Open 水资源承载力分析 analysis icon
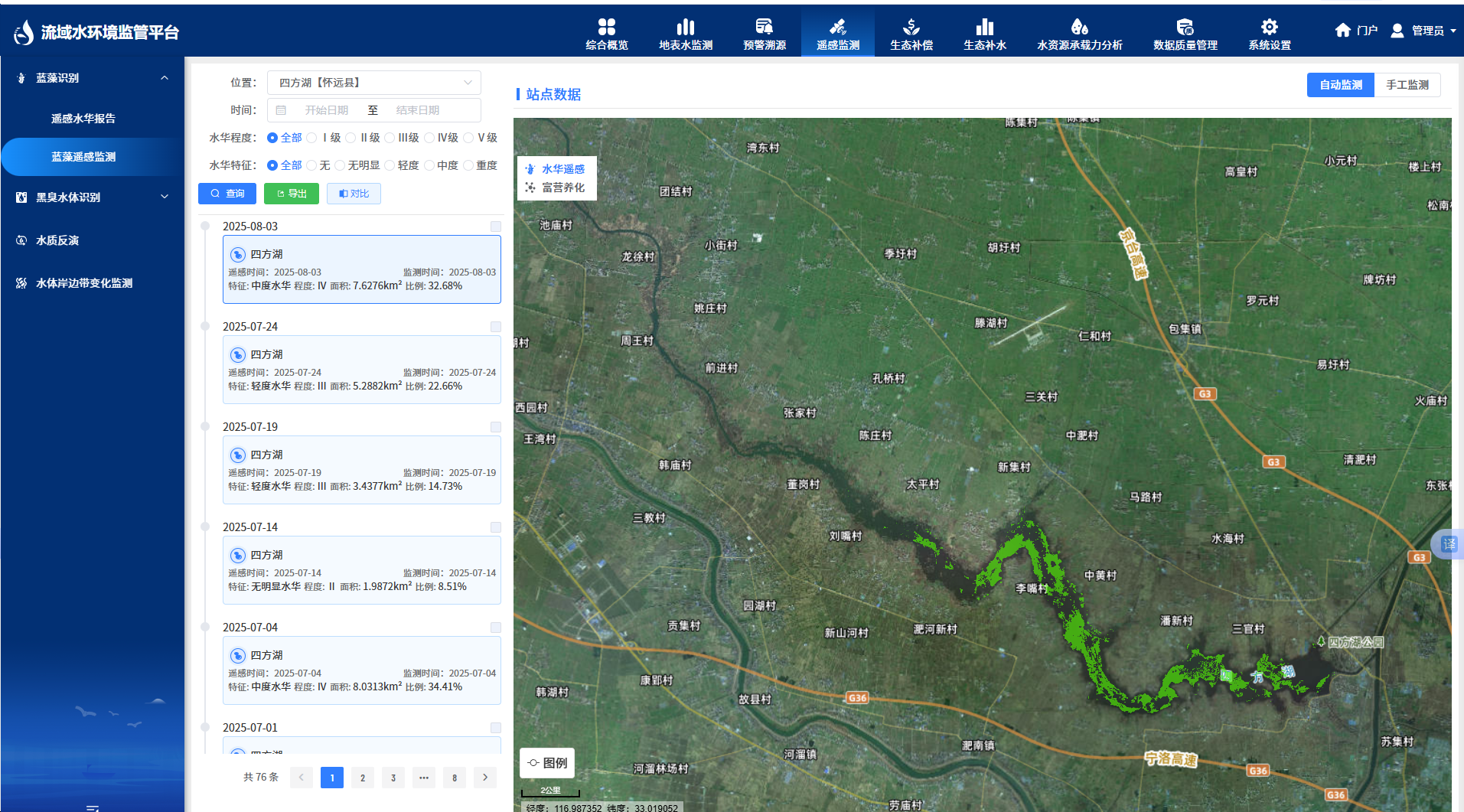1464x812 pixels. pos(1079,28)
